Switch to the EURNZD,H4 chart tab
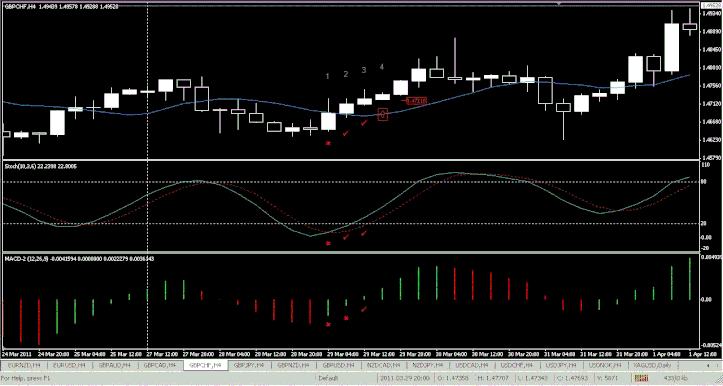Viewport: 723px width, 386px height. (x=24, y=365)
